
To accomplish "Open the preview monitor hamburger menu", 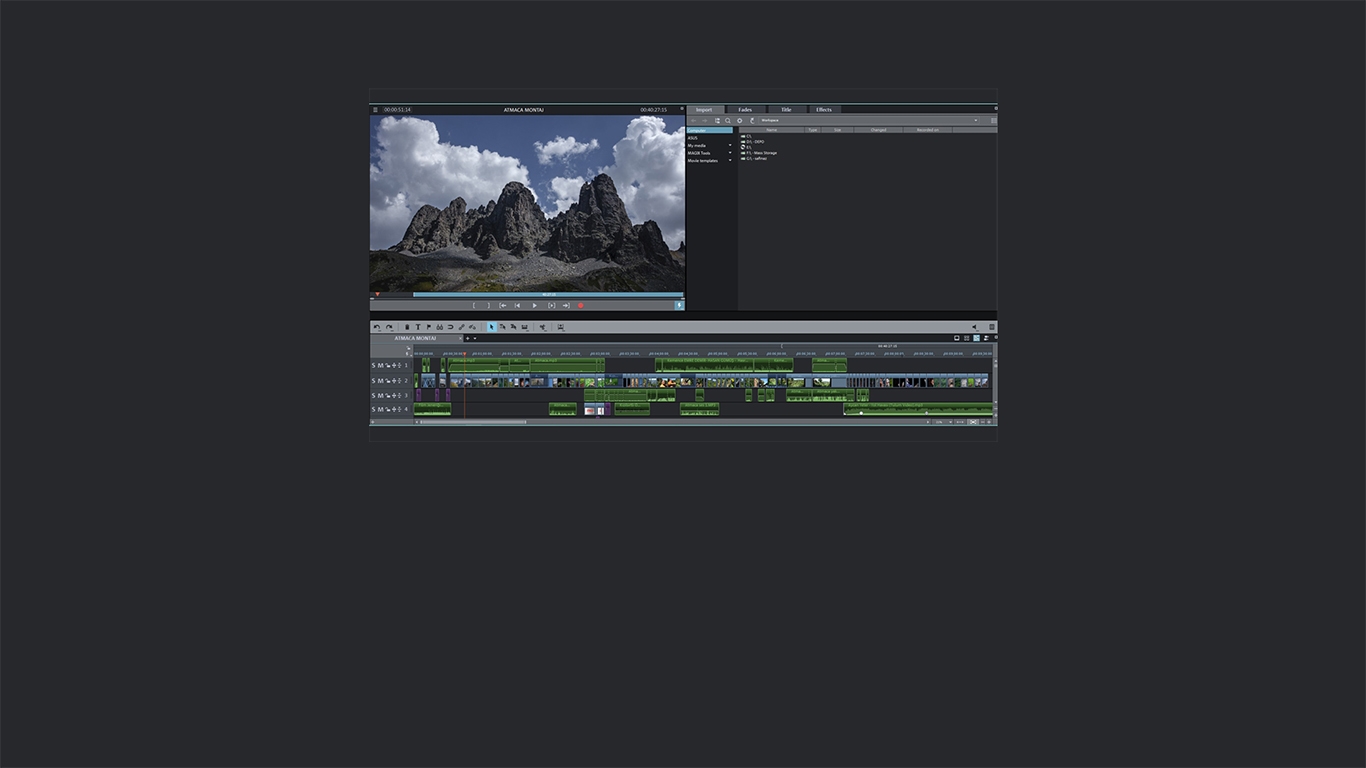I will pyautogui.click(x=375, y=109).
